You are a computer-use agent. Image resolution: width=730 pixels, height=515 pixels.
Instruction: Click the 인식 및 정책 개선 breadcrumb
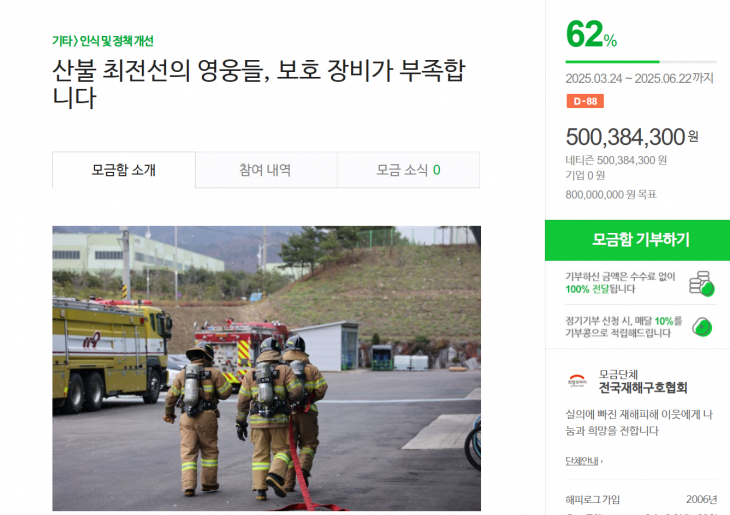point(116,41)
